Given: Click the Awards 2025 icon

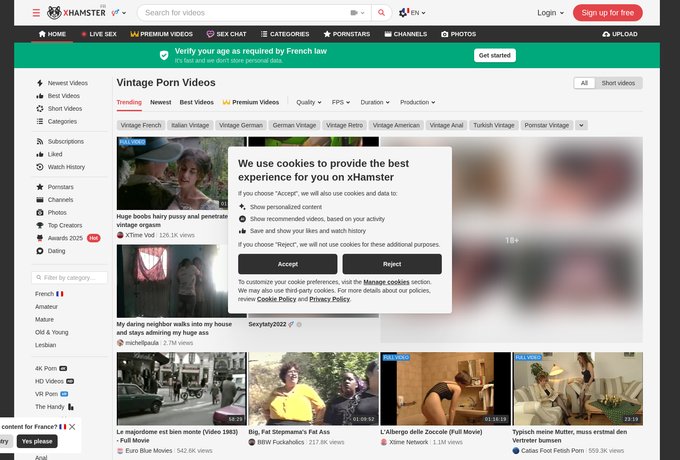Looking at the screenshot, I should point(40,238).
